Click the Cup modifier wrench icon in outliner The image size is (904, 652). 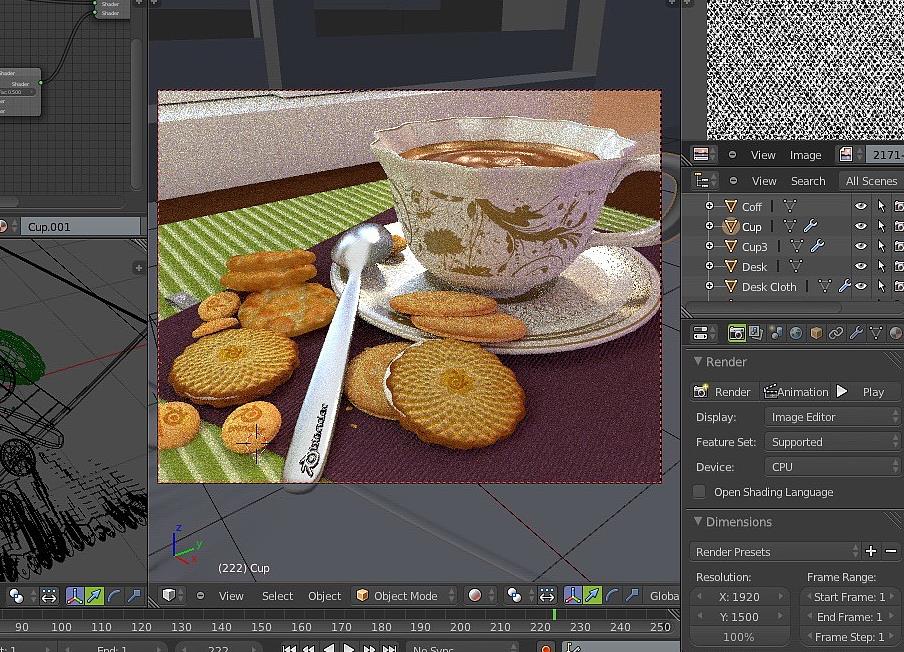click(x=810, y=226)
